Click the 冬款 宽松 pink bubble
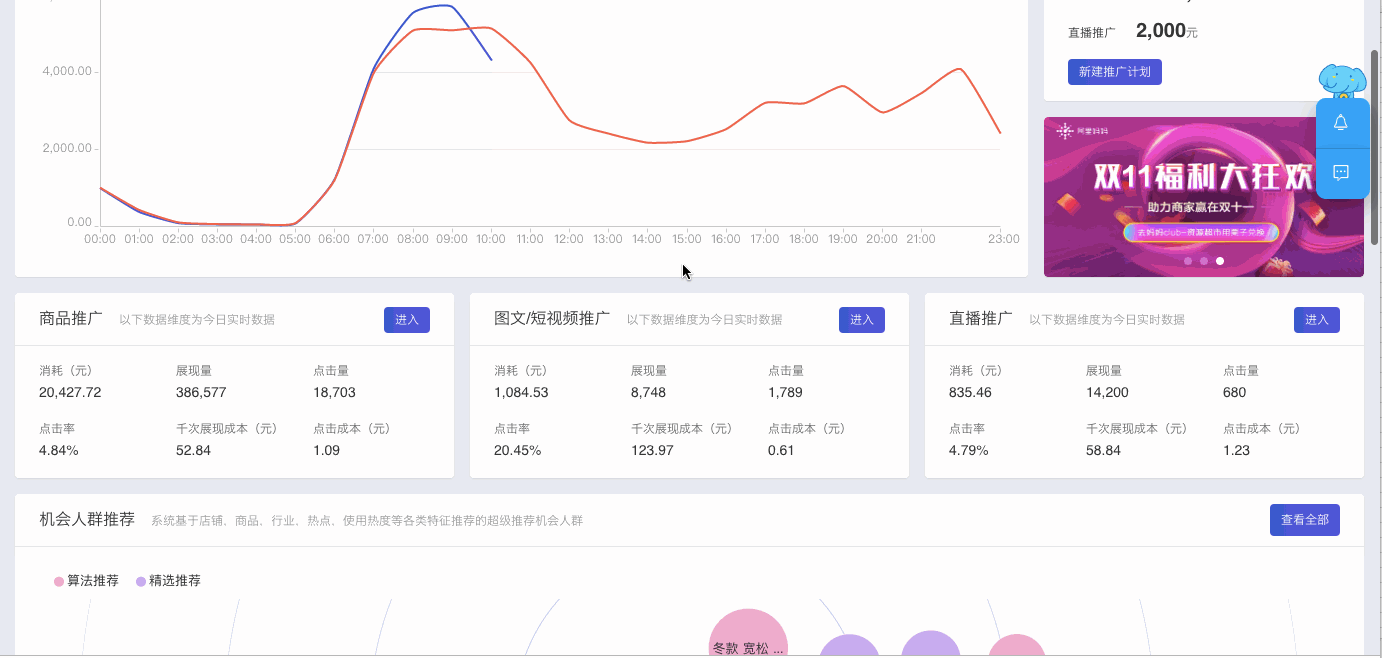The height and width of the screenshot is (658, 1382). click(748, 633)
